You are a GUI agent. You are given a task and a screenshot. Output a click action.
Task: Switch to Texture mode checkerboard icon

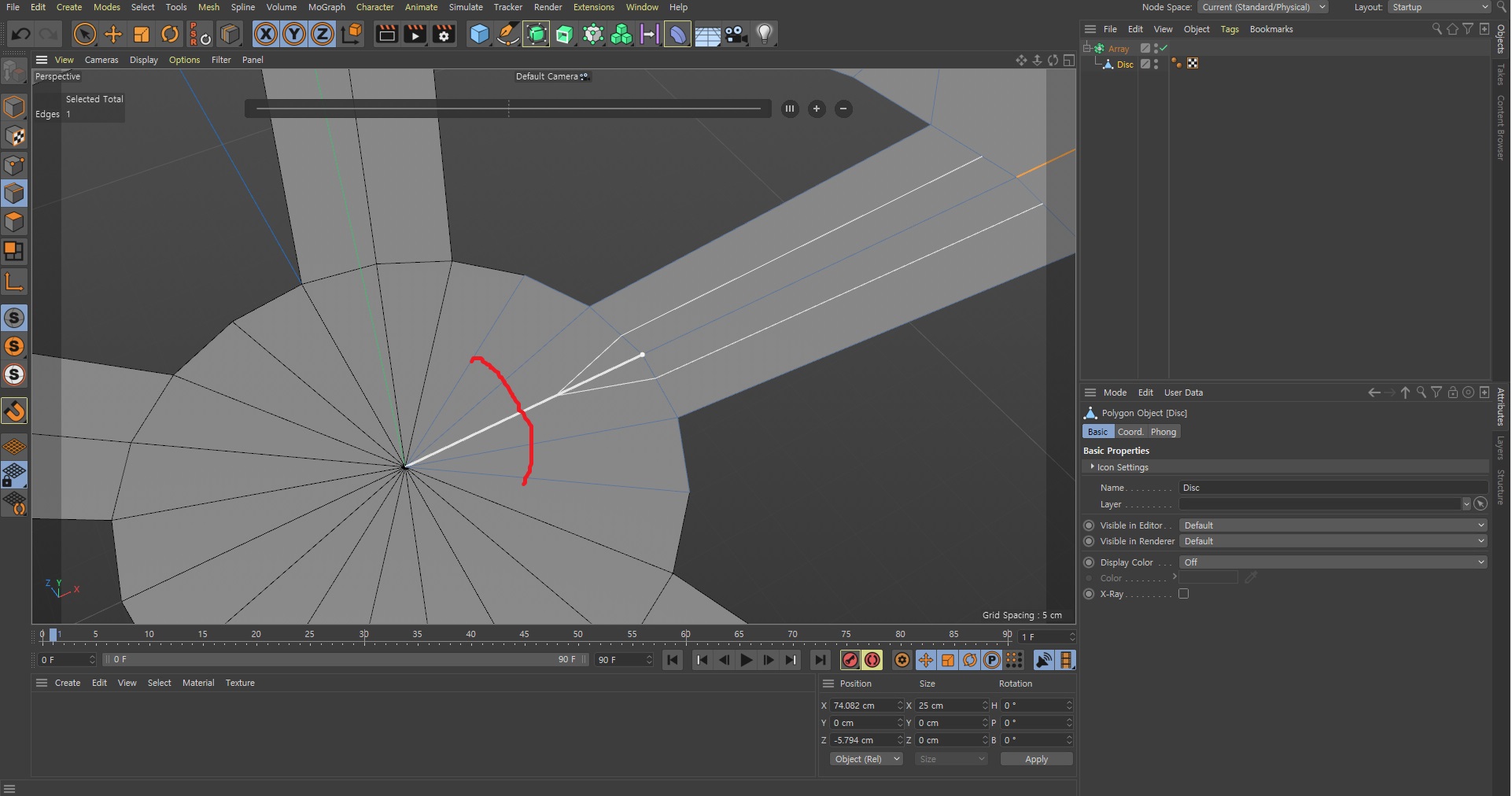(x=14, y=135)
